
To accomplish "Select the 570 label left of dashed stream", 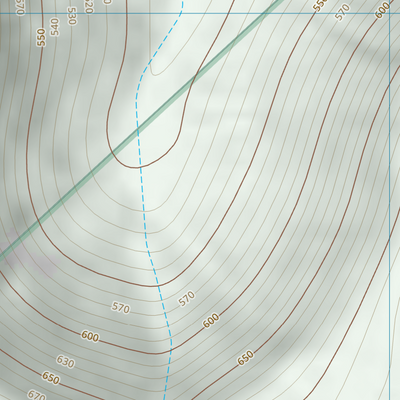I will (120, 308).
